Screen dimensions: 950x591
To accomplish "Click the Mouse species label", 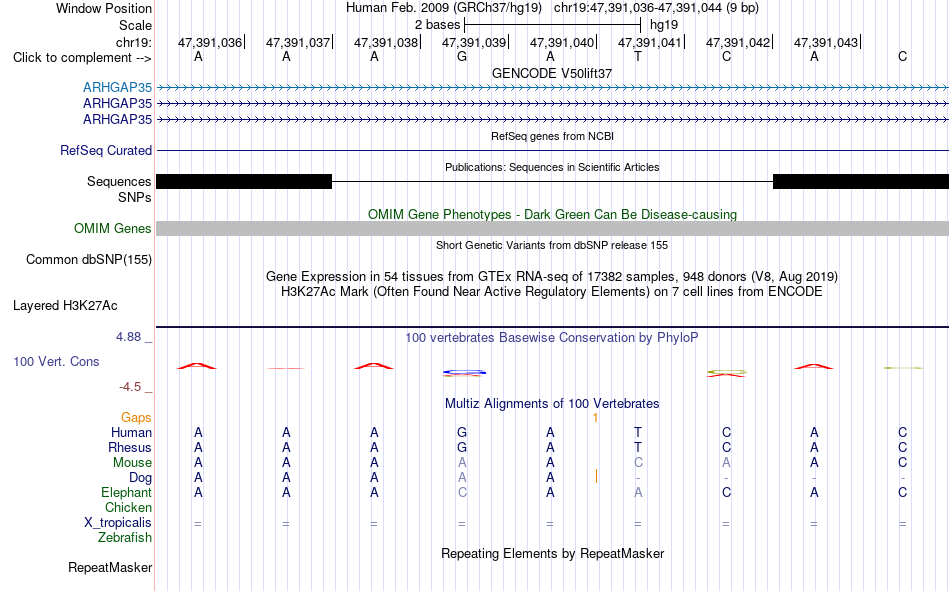I will click(133, 462).
